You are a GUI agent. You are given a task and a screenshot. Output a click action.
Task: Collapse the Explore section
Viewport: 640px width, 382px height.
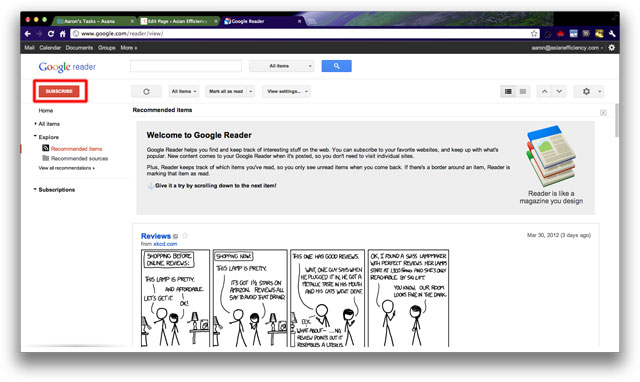click(36, 136)
